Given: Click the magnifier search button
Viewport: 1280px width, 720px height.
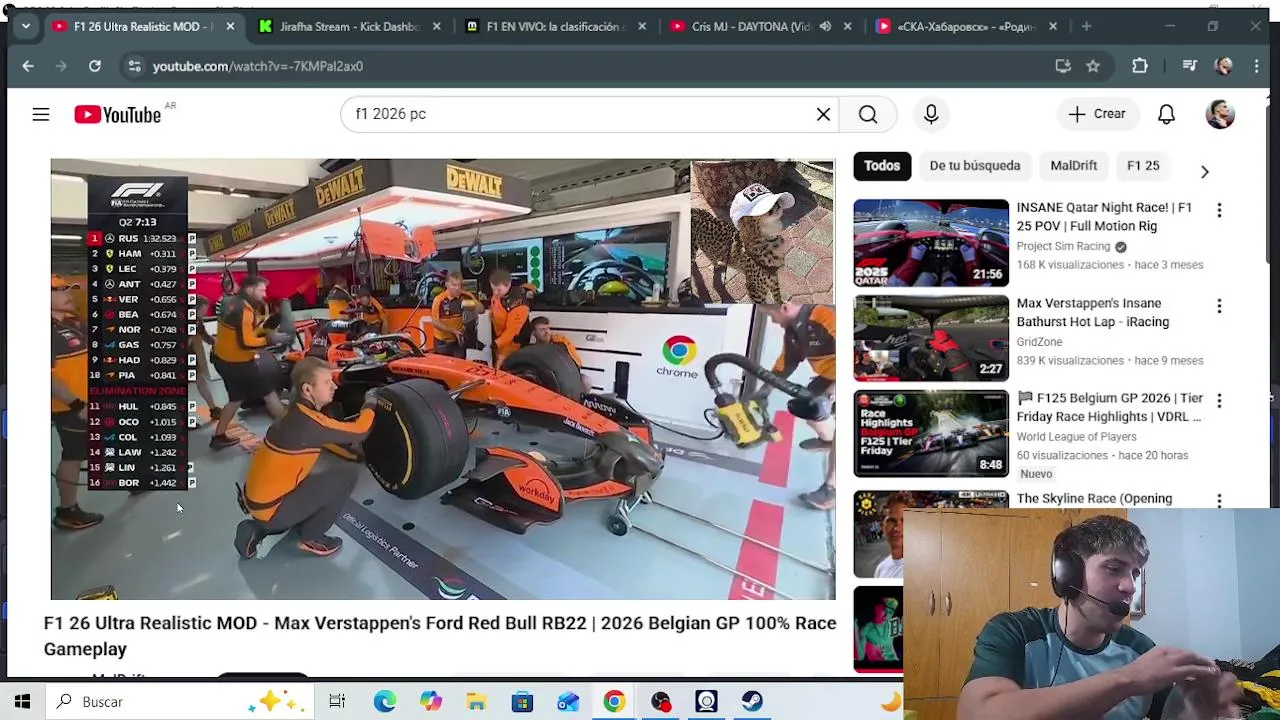Looking at the screenshot, I should pyautogui.click(x=868, y=114).
